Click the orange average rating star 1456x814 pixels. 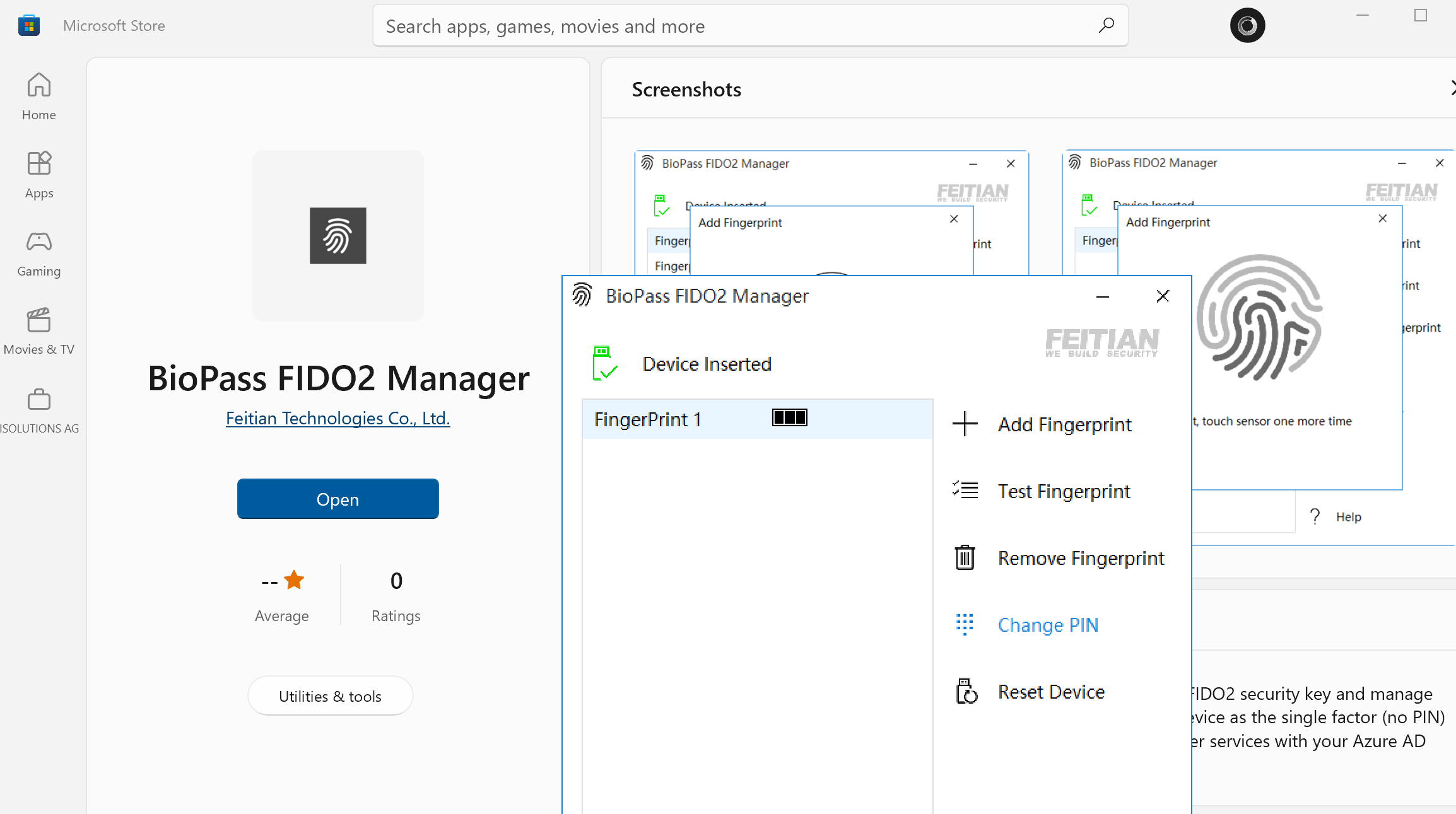tap(294, 580)
